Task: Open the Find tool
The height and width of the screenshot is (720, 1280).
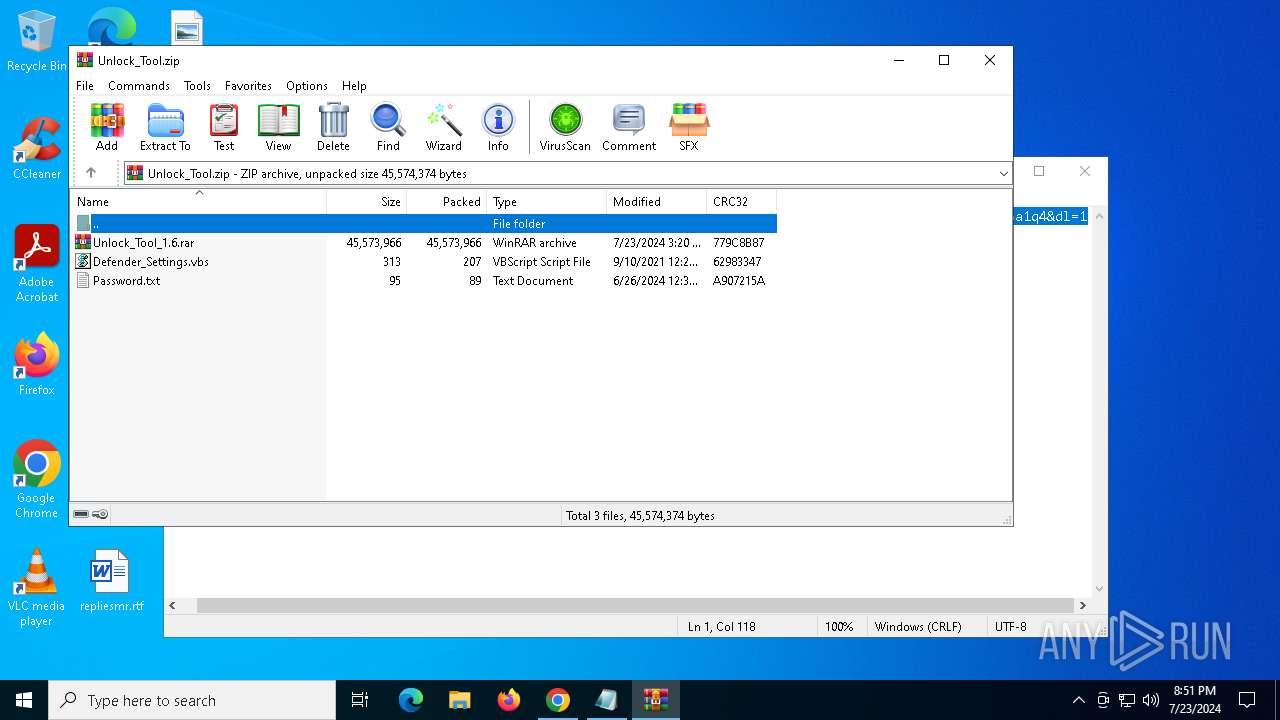Action: (388, 127)
